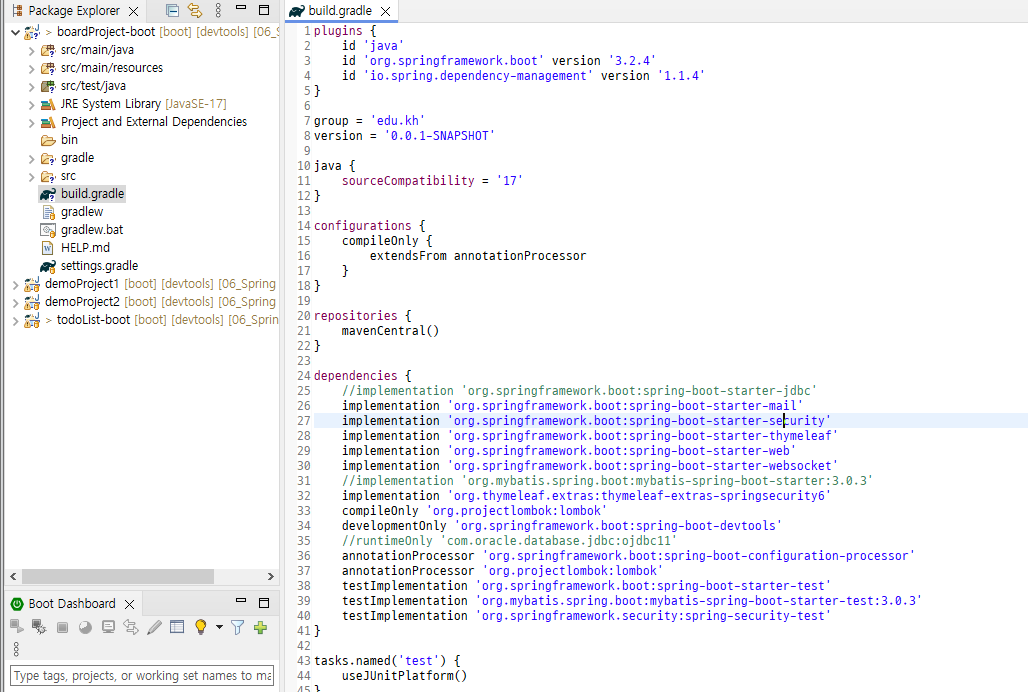Open Package Explorer view menu (three dots)
Viewport: 1028px width, 692px height.
pyautogui.click(x=218, y=10)
